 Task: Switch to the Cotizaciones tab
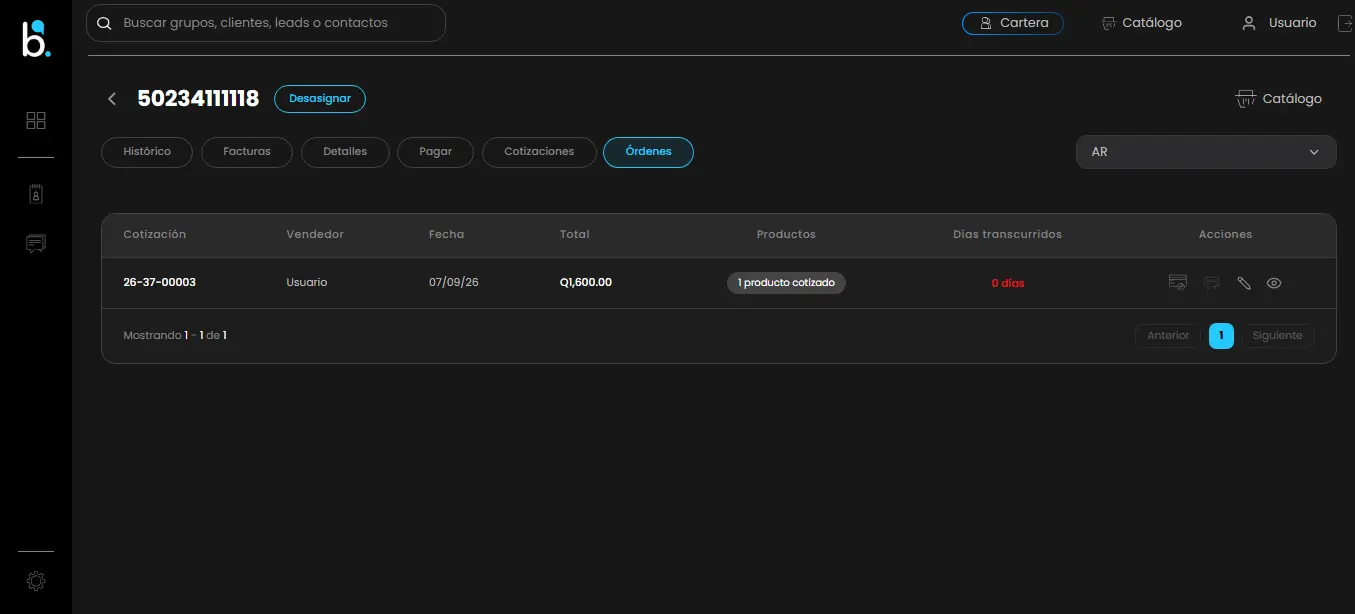tap(539, 152)
